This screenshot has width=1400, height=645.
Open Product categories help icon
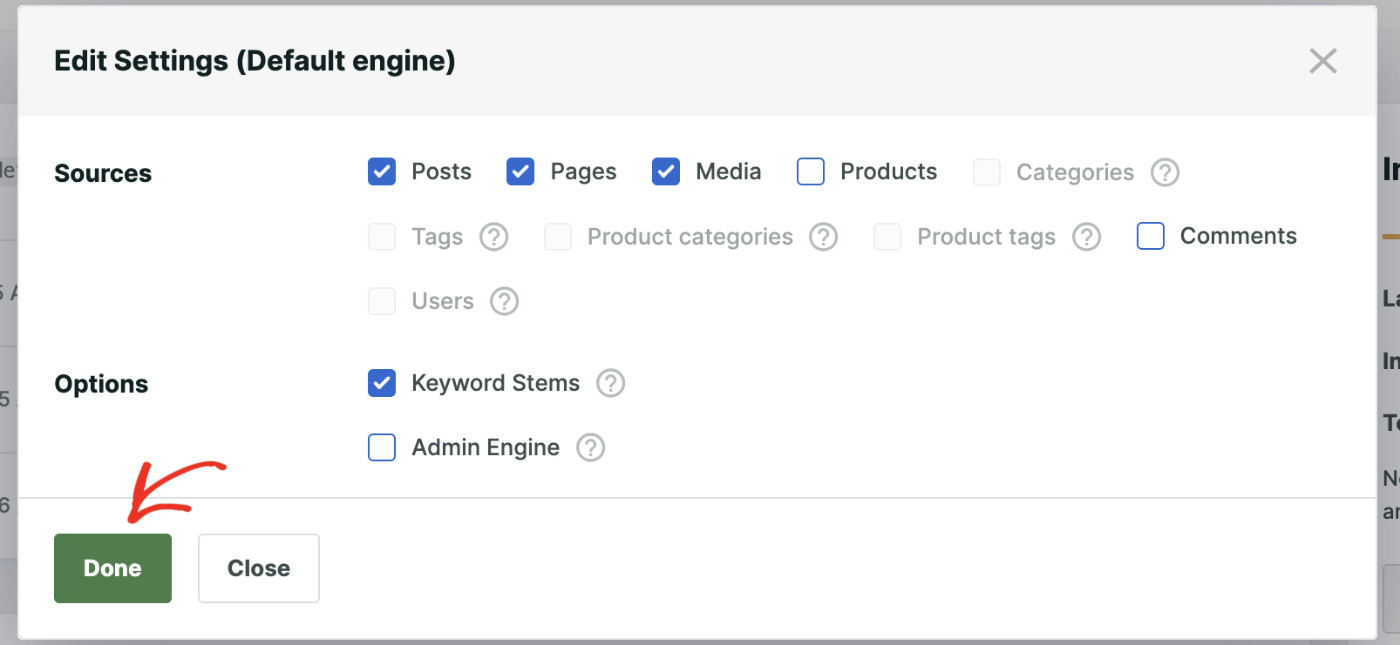click(823, 237)
